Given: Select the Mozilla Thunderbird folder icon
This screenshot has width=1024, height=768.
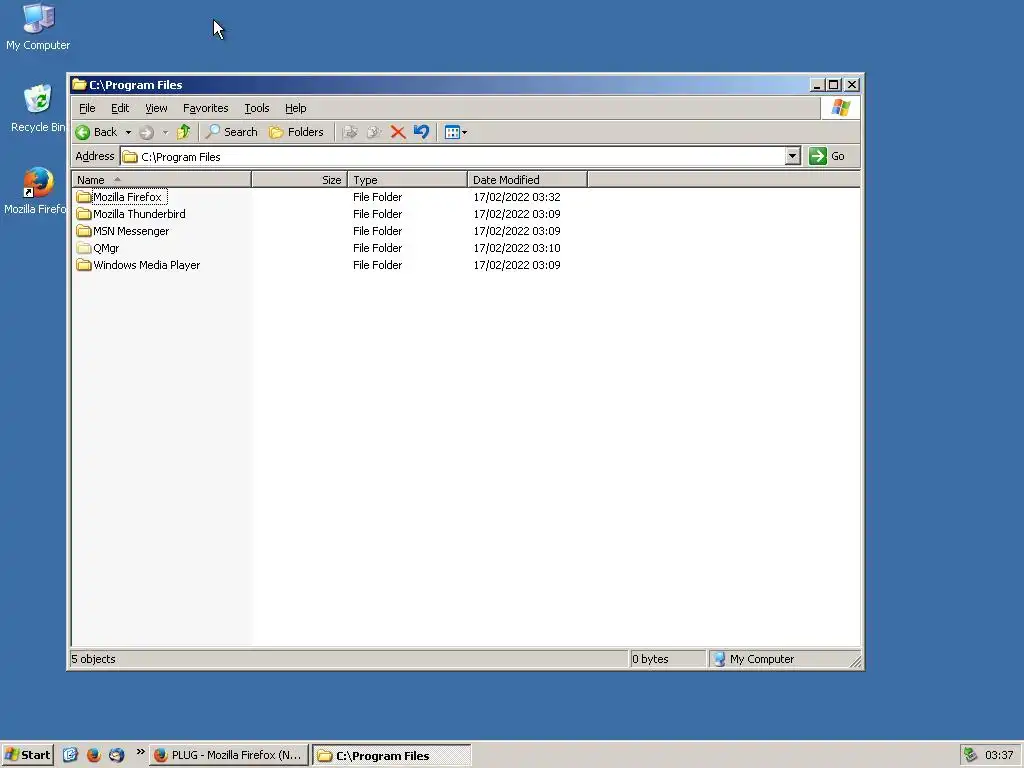Looking at the screenshot, I should coord(84,214).
